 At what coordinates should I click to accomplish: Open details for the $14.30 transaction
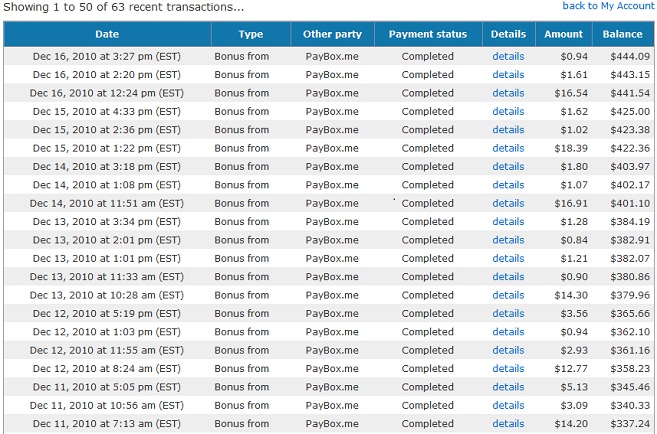[x=508, y=295]
